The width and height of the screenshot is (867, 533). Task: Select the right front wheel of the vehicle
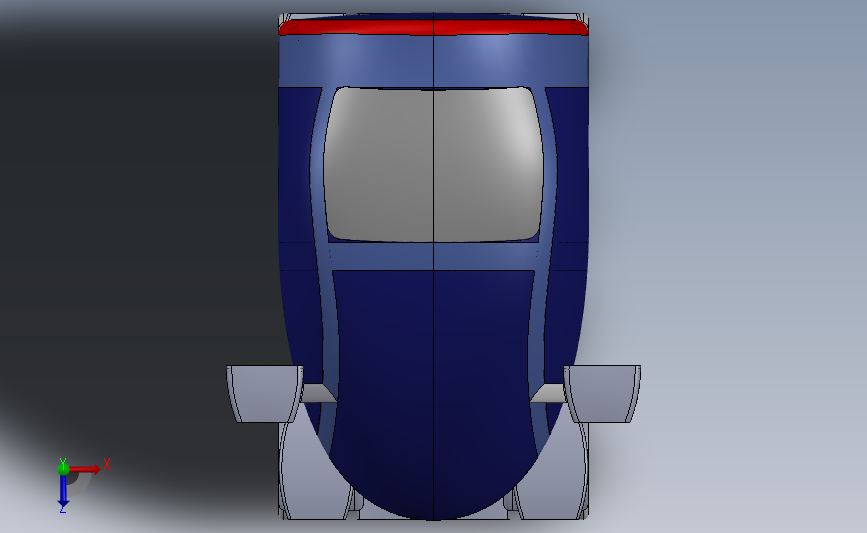coord(551,473)
